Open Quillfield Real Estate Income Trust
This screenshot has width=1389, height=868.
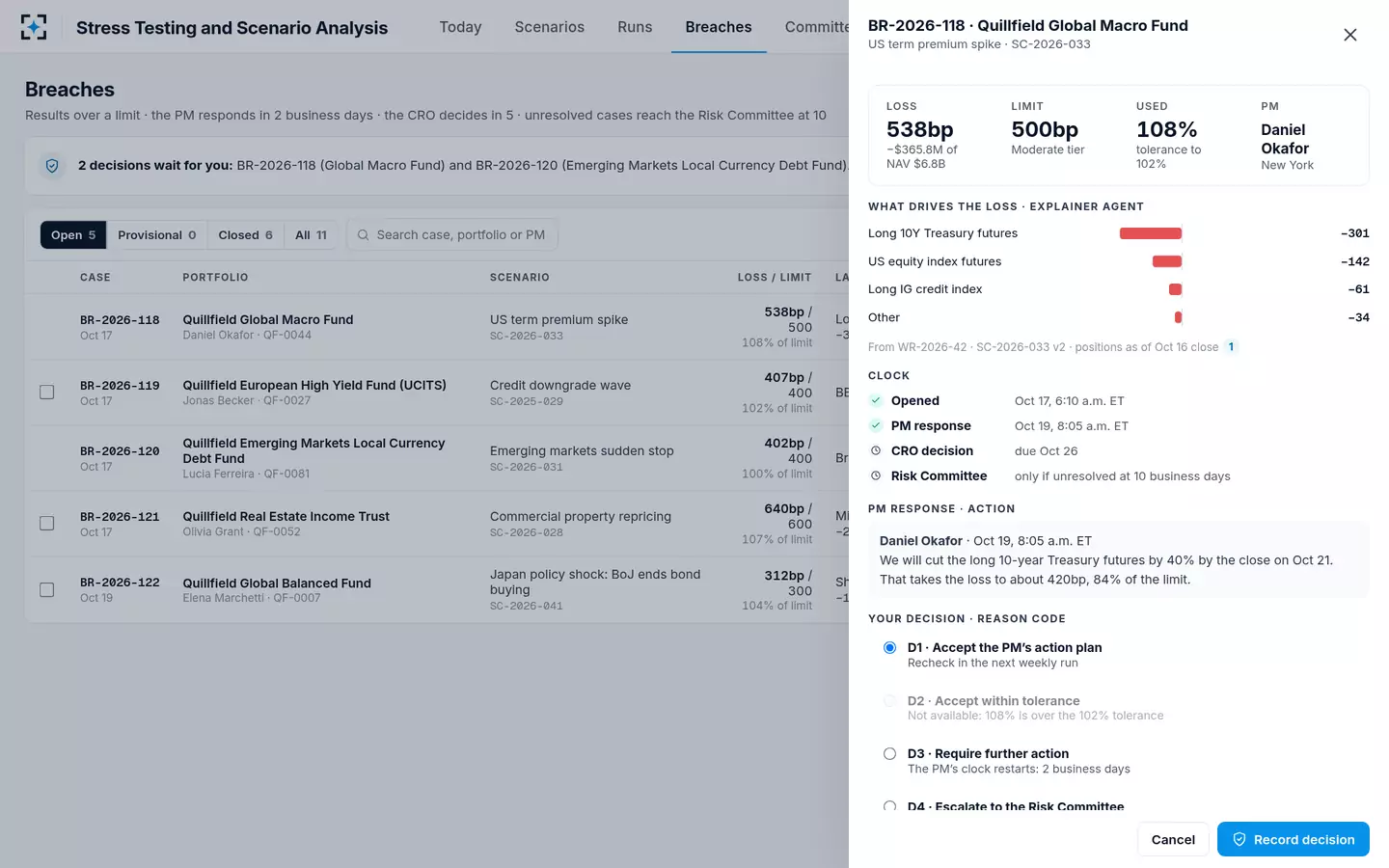286,516
